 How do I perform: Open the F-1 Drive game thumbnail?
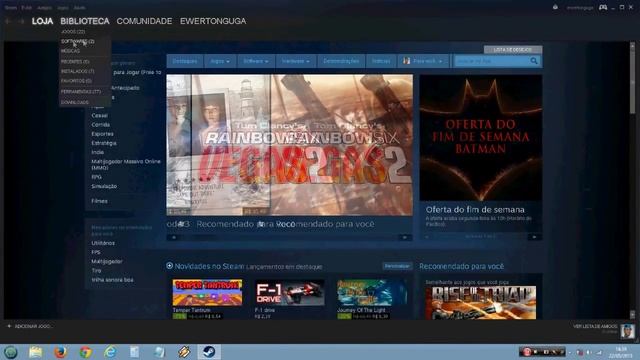pos(290,293)
